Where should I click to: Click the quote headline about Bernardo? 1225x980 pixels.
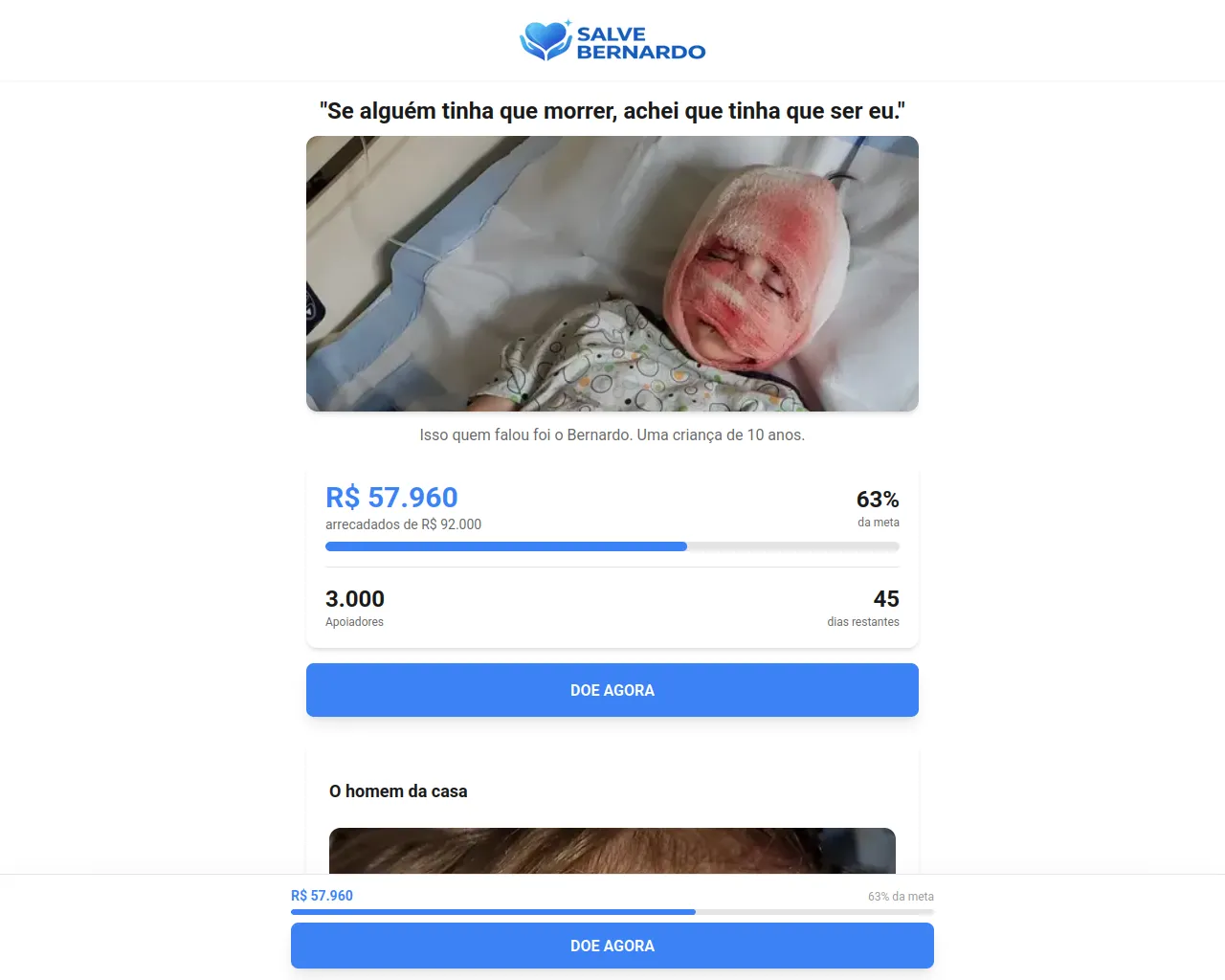pos(612,111)
